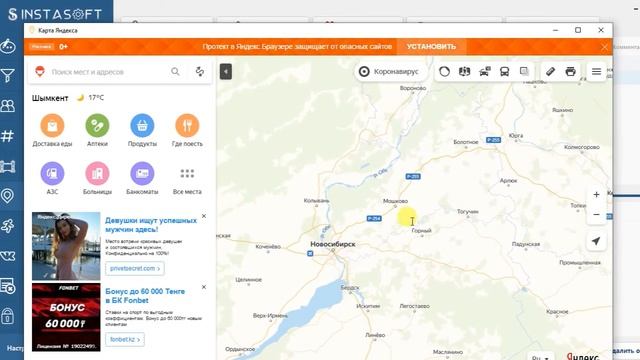Toggle the parking layer icon

click(484, 72)
